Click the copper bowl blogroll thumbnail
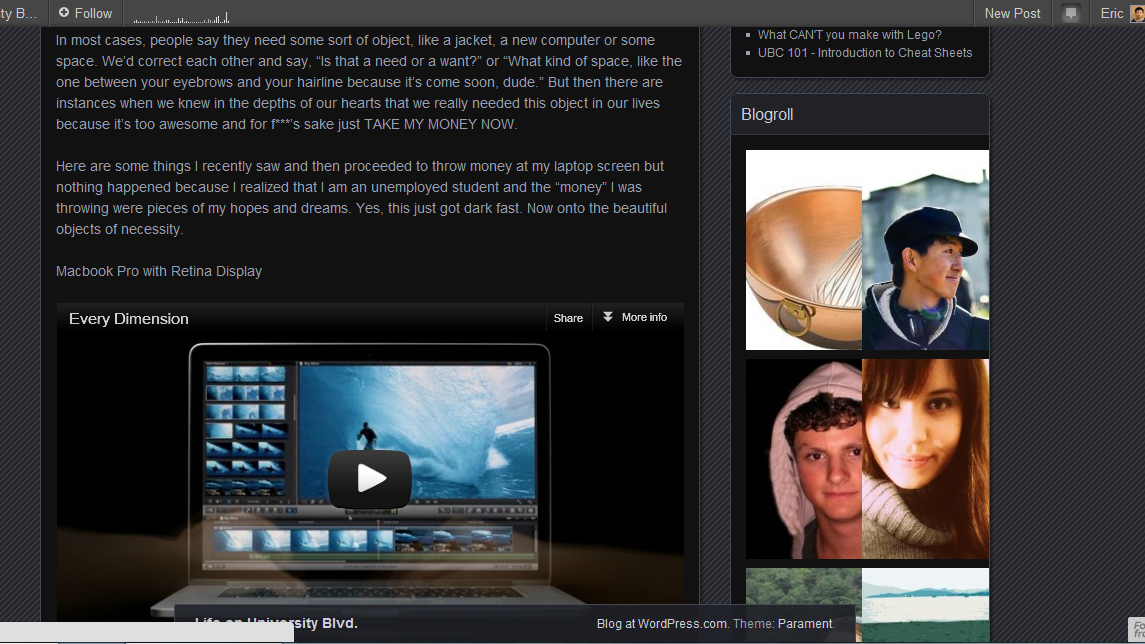The image size is (1145, 644). click(804, 250)
